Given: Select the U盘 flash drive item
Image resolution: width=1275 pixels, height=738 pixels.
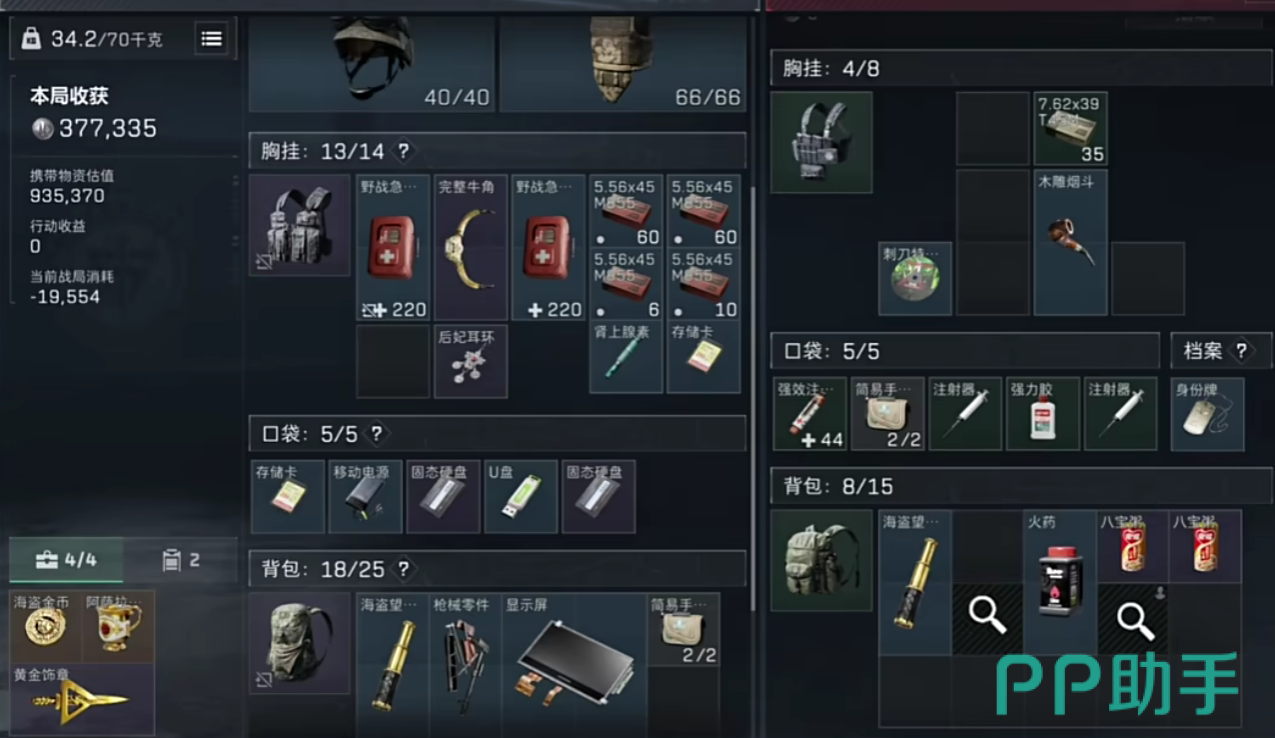Looking at the screenshot, I should pyautogui.click(x=521, y=496).
